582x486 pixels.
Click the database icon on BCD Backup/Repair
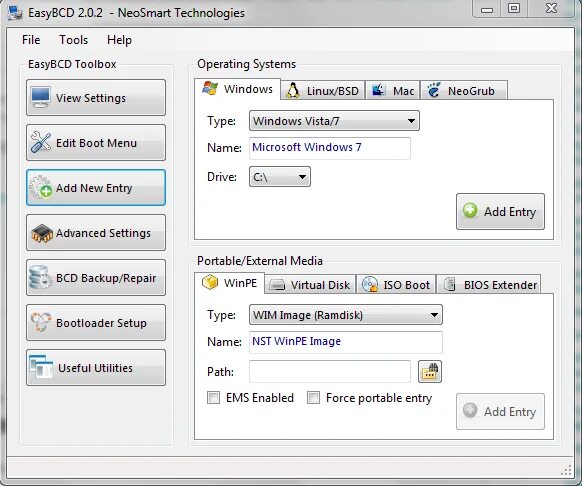click(40, 277)
